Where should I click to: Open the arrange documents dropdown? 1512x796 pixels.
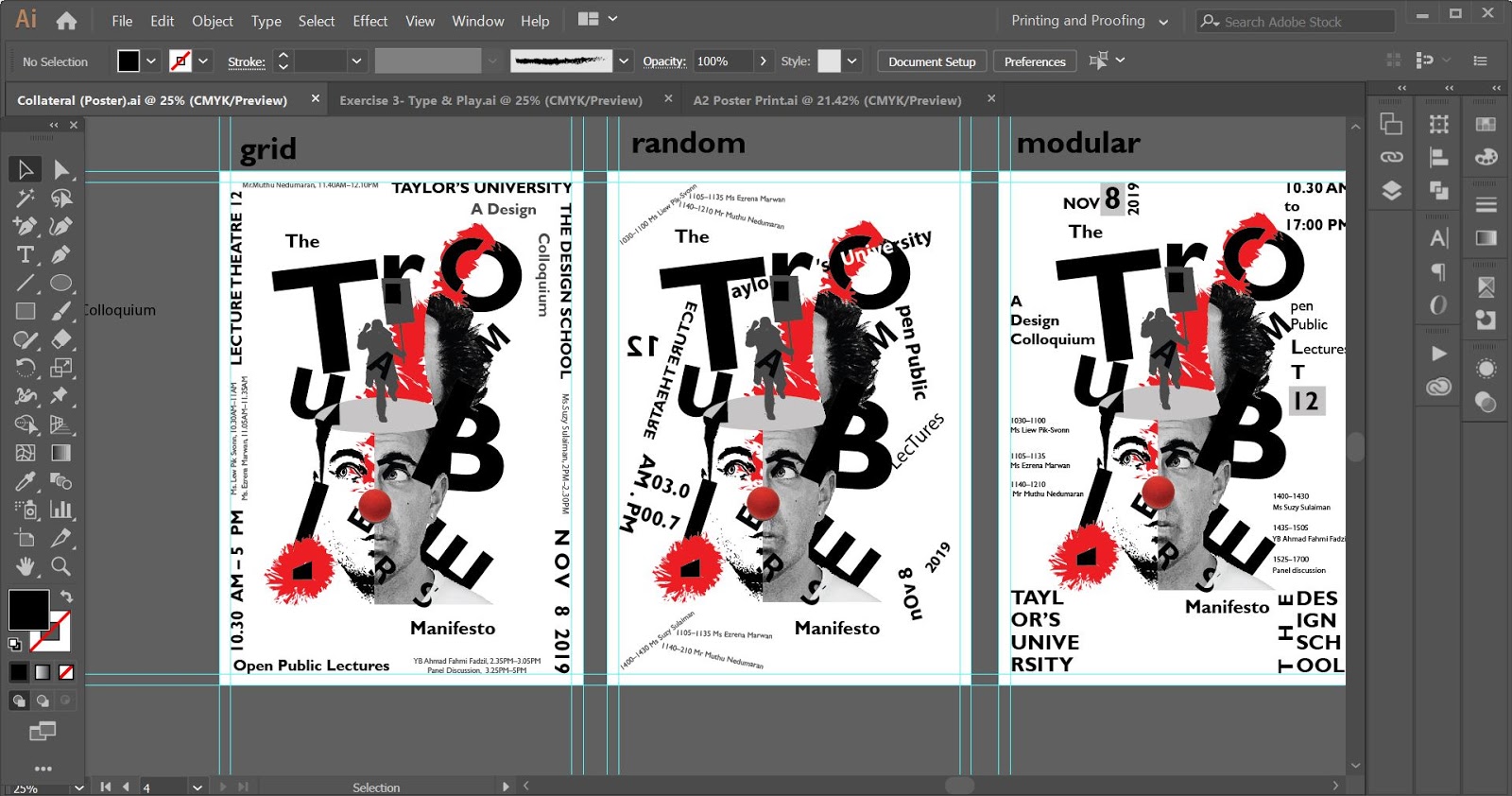tap(598, 20)
